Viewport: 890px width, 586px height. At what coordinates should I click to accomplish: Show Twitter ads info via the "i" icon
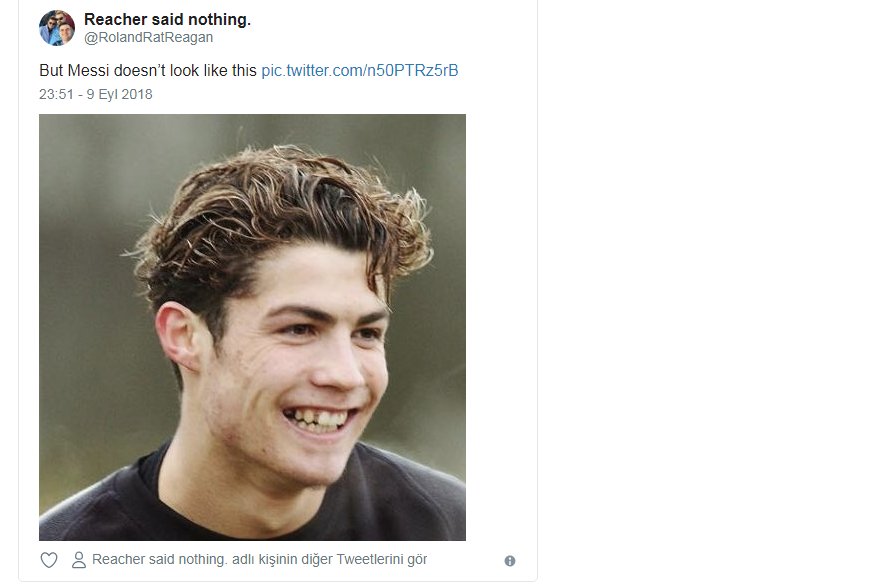(x=510, y=561)
